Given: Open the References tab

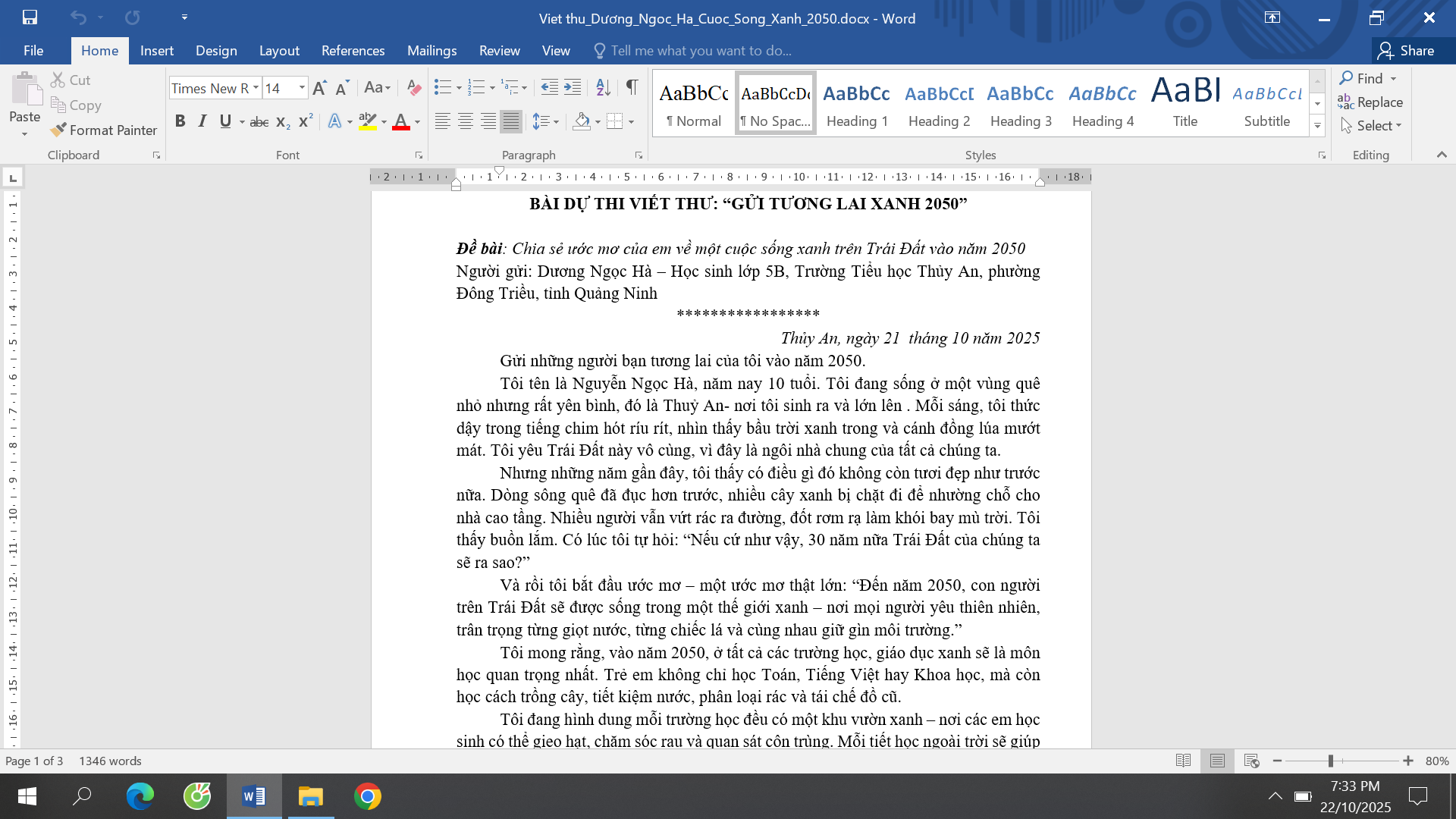Looking at the screenshot, I should [x=353, y=51].
